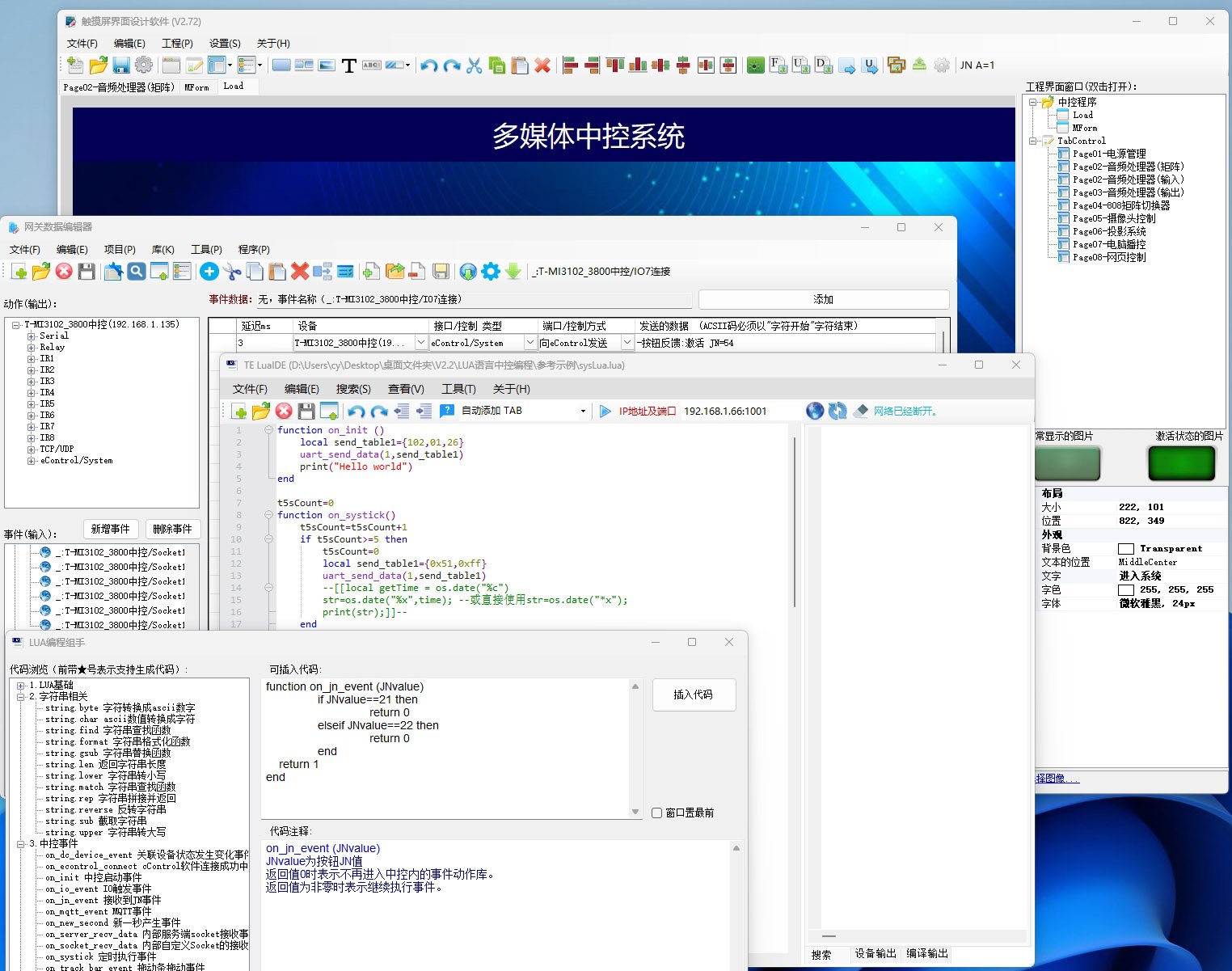
Task: Click the eraser clear icon in LuaIDE toolbar
Action: [x=860, y=411]
